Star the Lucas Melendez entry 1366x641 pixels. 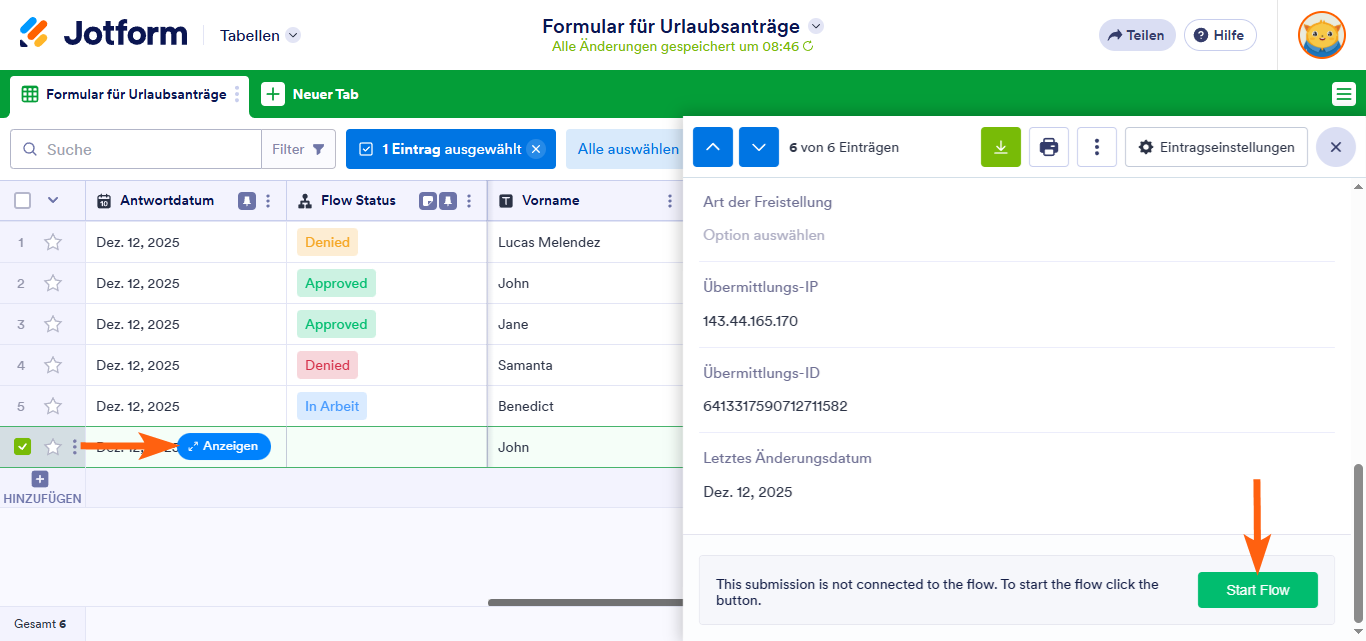click(53, 241)
